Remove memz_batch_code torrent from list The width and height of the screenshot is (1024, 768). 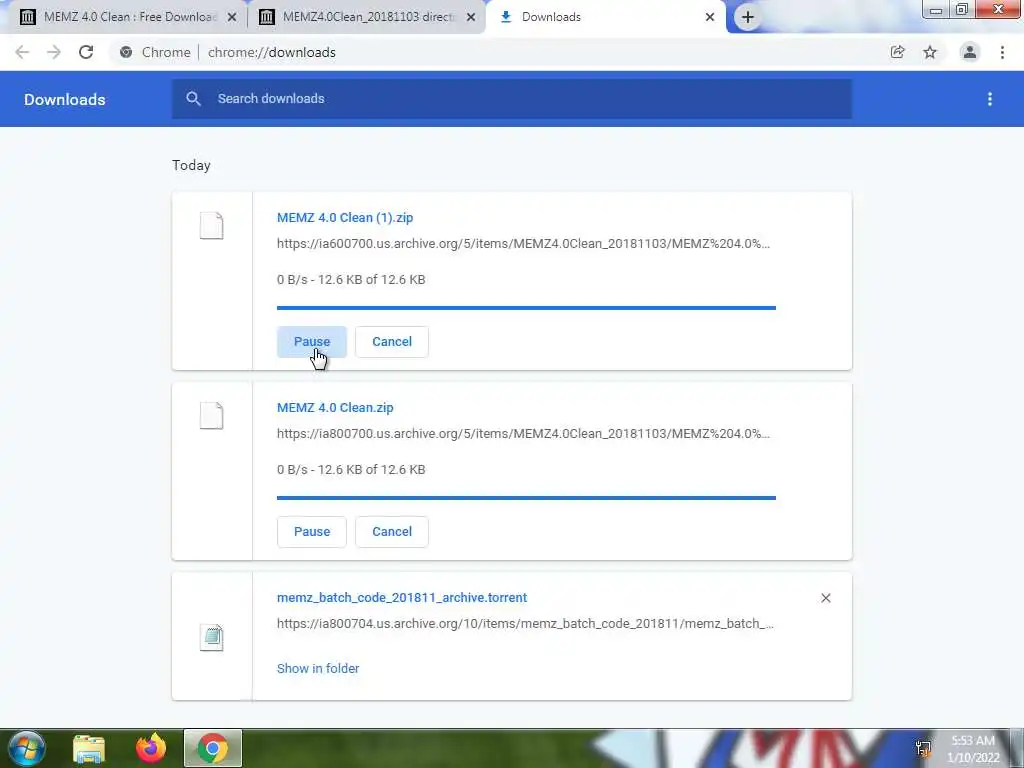825,598
